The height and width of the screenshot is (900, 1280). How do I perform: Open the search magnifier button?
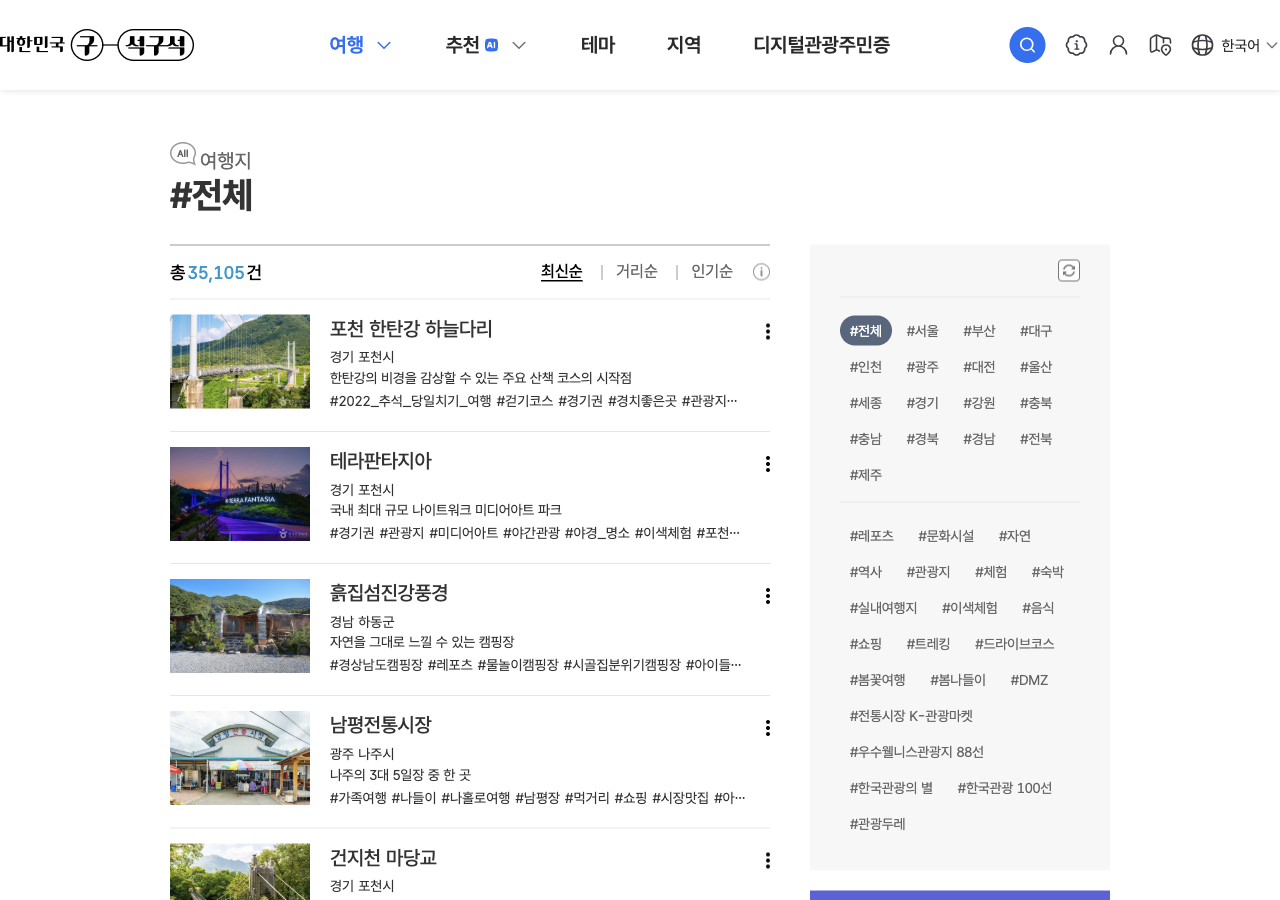[x=1027, y=45]
